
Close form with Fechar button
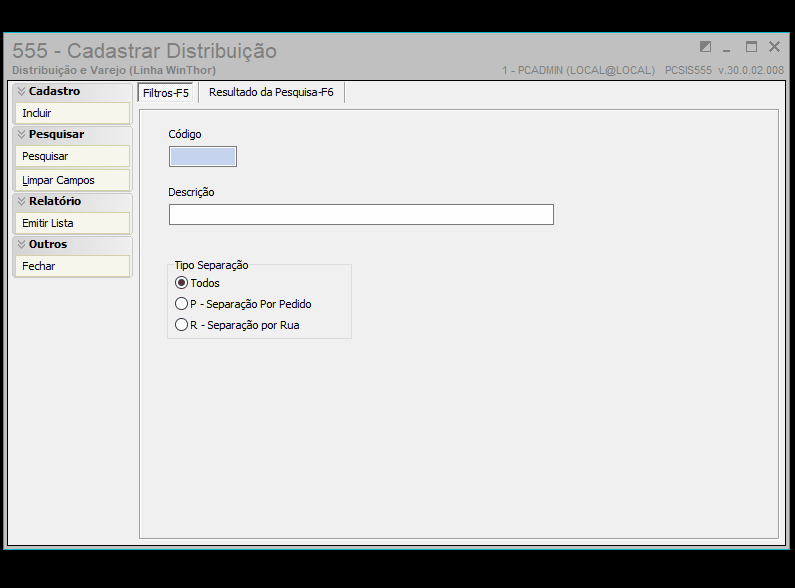tap(73, 266)
